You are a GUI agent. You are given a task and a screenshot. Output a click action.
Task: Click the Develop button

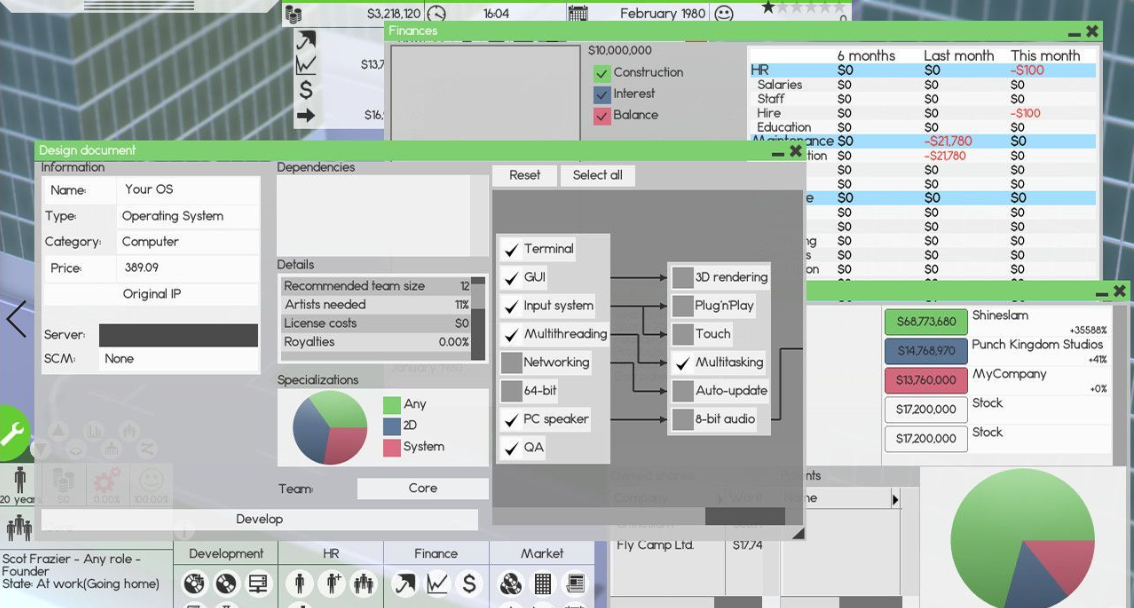pyautogui.click(x=260, y=519)
